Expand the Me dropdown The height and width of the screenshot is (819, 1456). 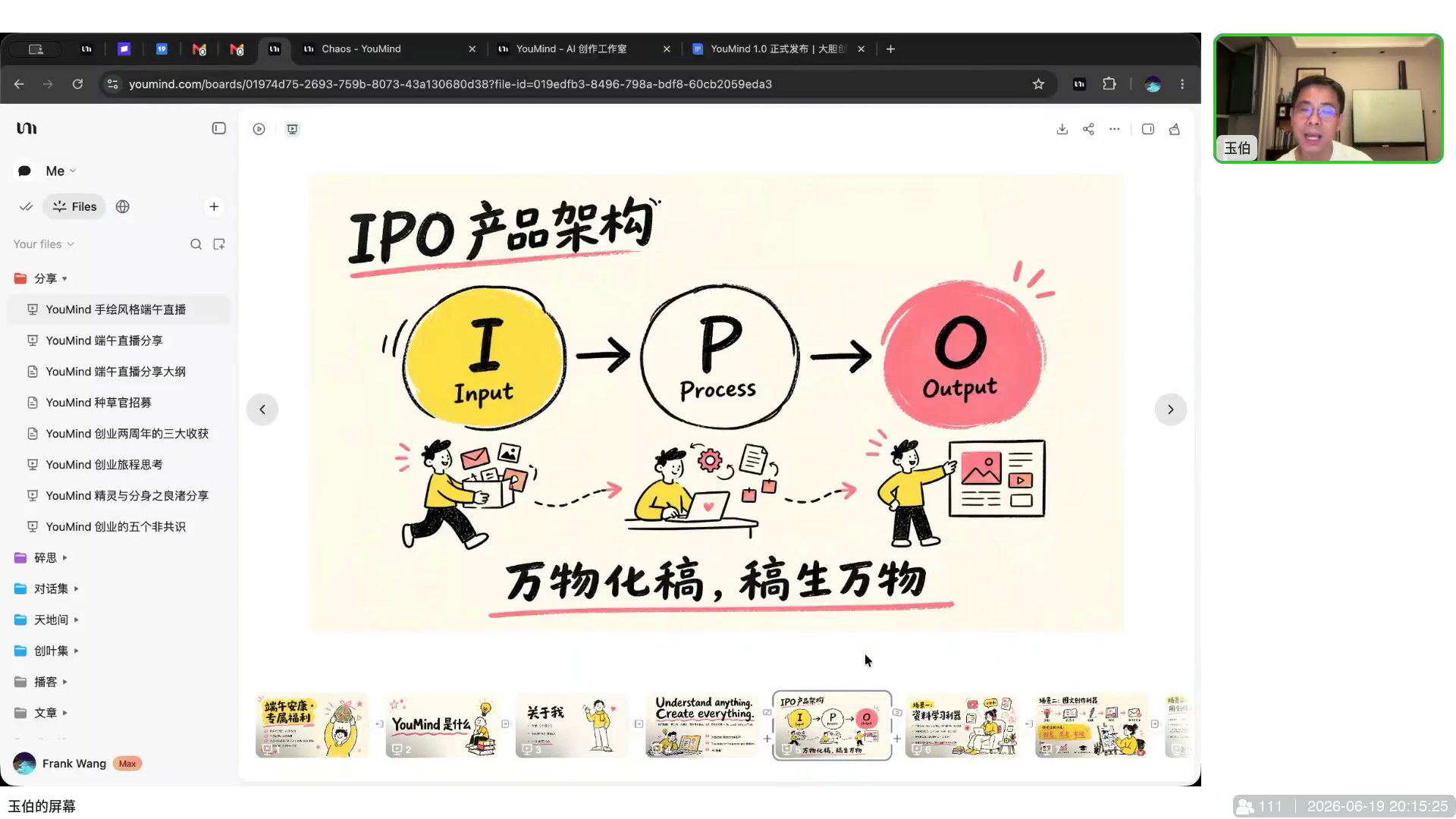(61, 171)
